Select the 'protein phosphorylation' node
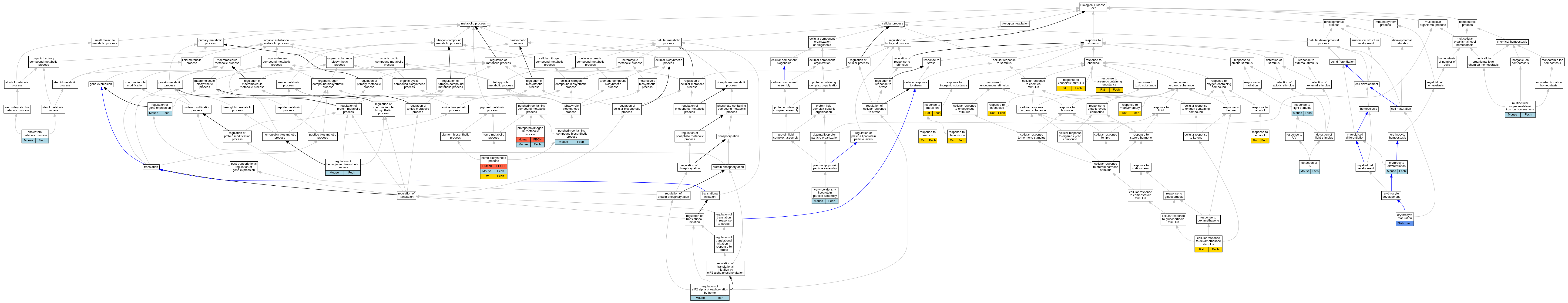Screen dimensions: 1568x303 (728, 167)
